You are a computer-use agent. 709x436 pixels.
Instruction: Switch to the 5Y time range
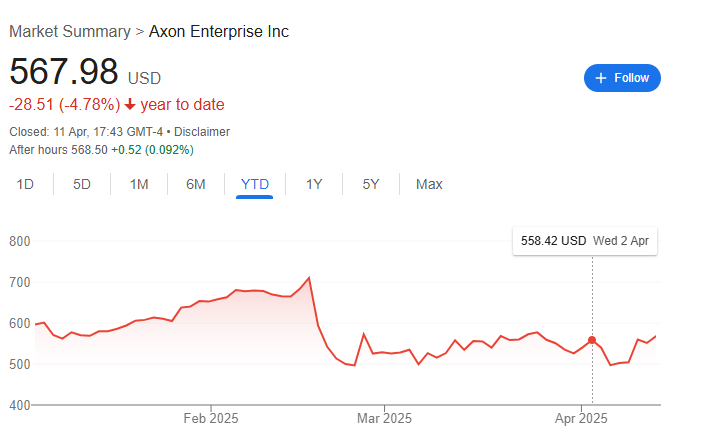pos(371,184)
